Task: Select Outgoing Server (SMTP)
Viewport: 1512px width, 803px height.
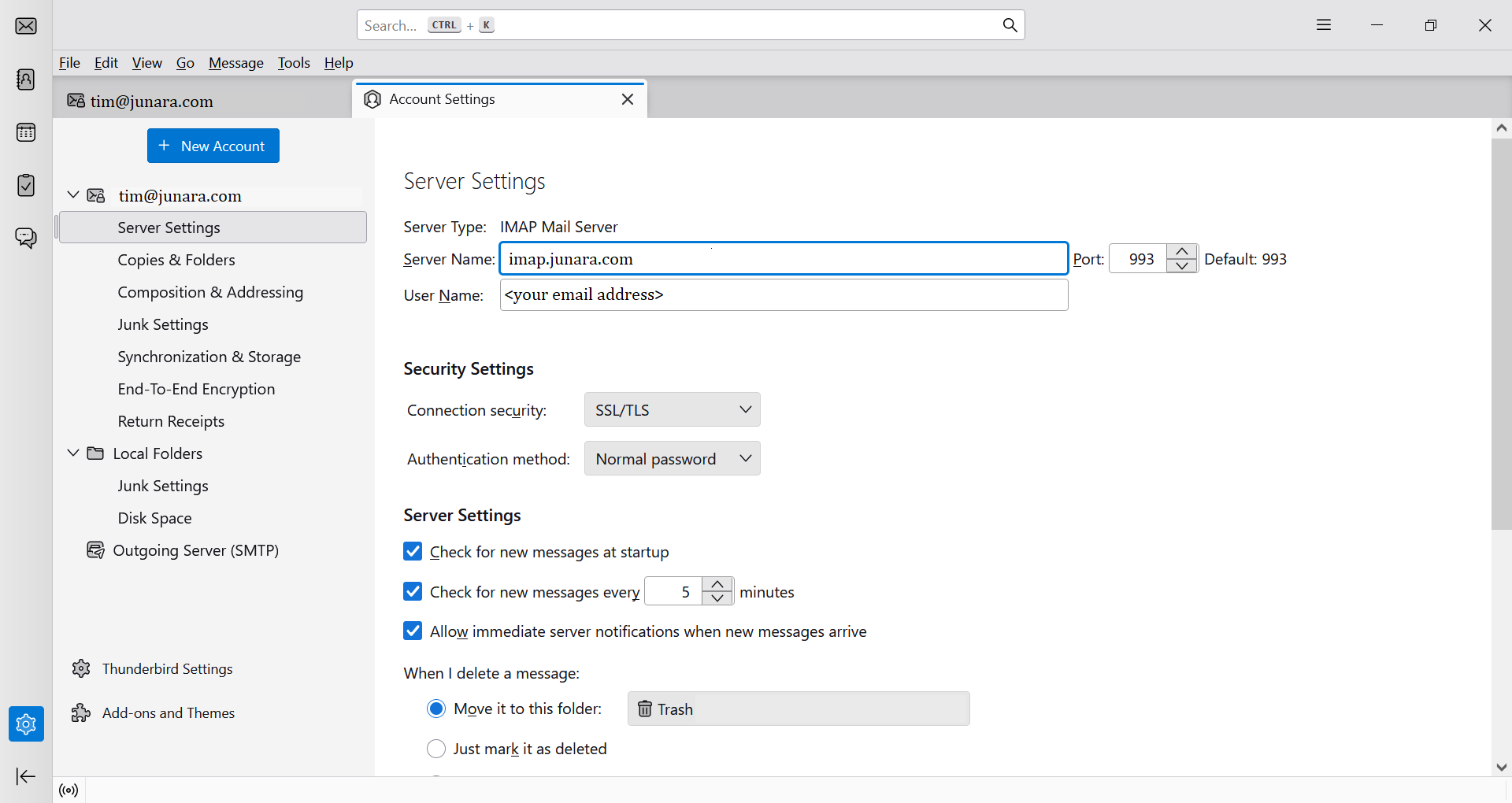Action: click(213, 550)
